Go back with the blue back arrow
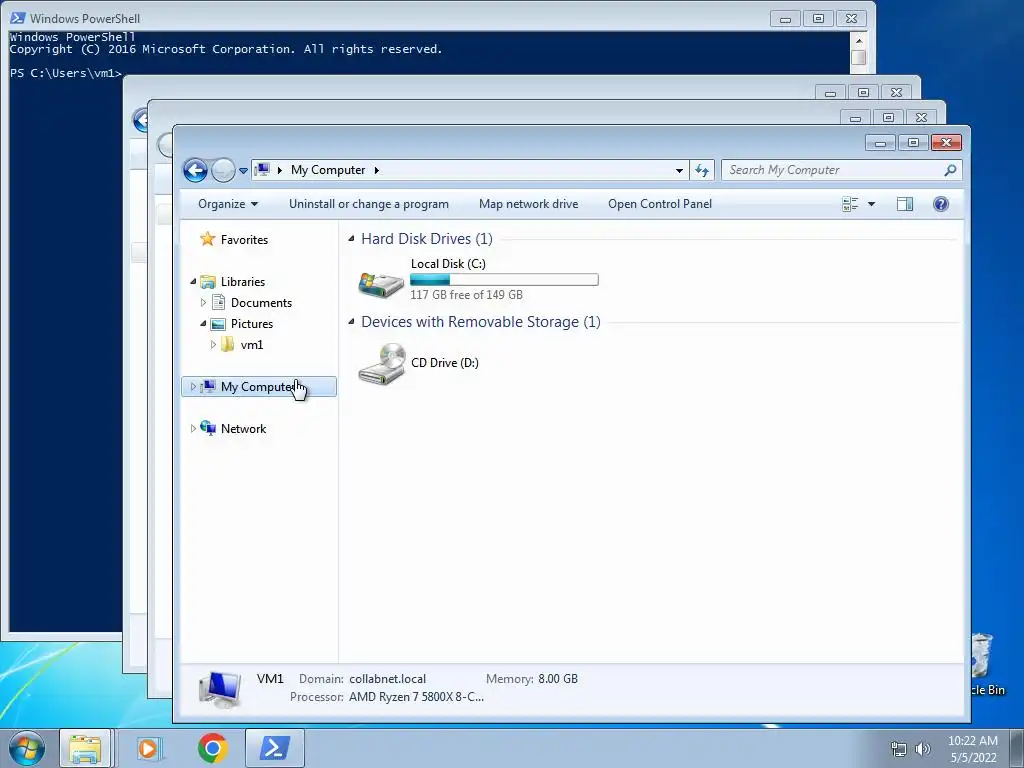The image size is (1024, 768). click(x=195, y=170)
